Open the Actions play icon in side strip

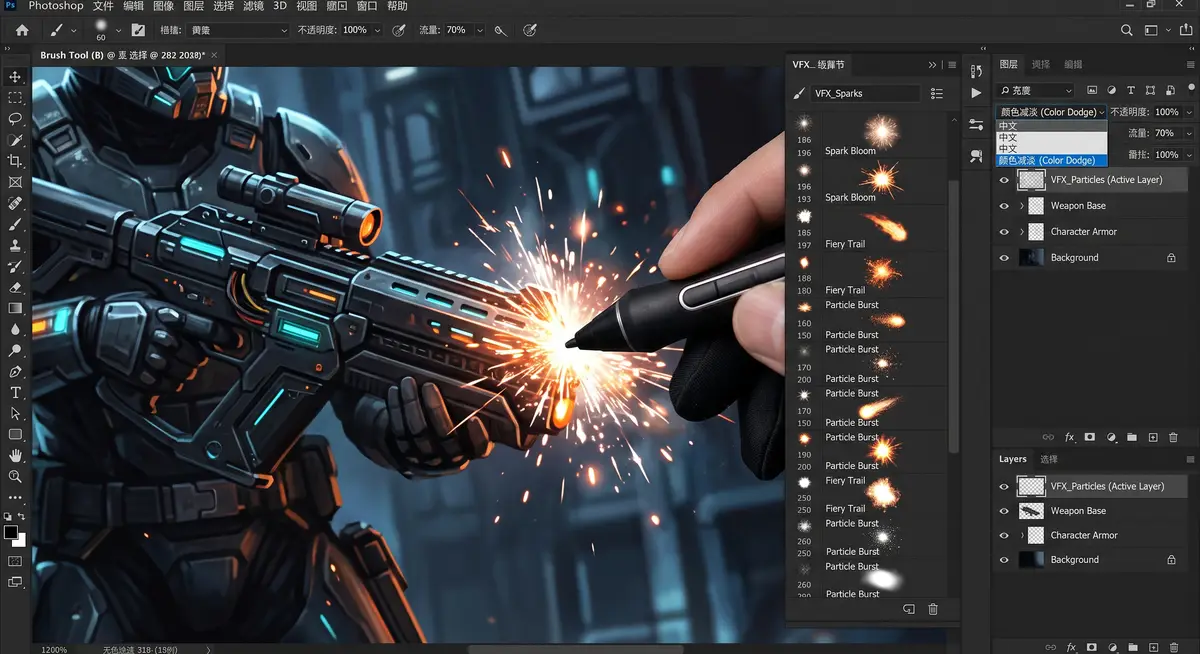[x=976, y=93]
